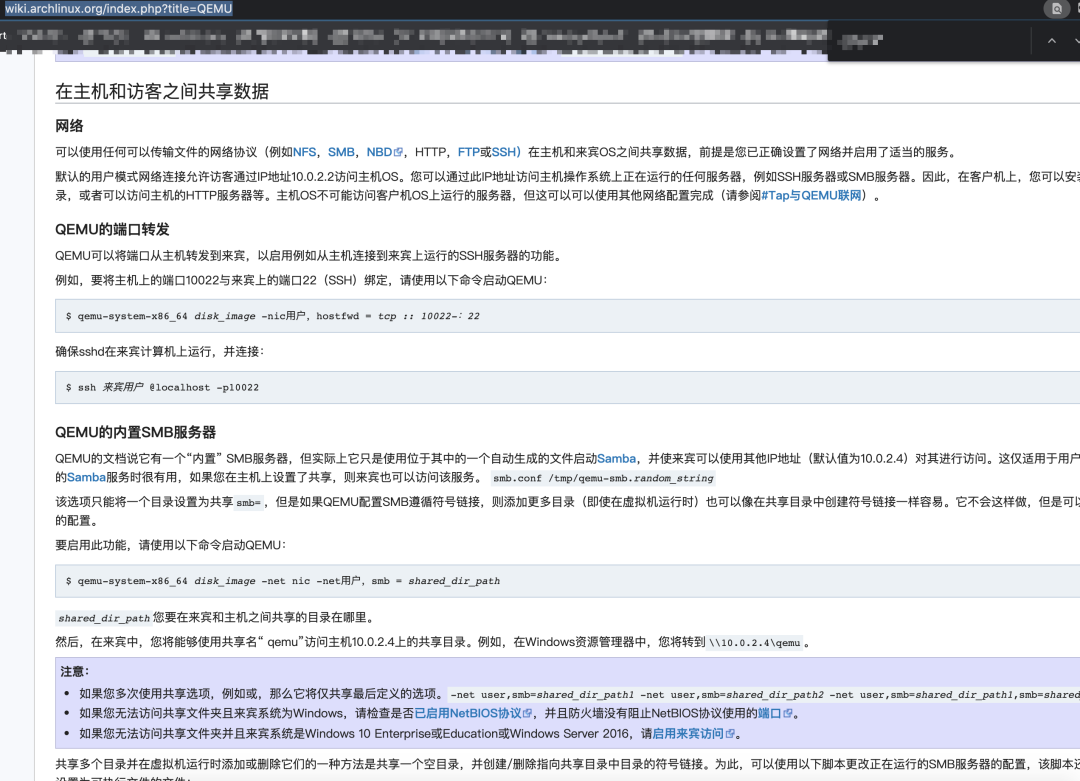Go to previous find match with up chevron
The image size is (1080, 781).
coord(1052,41)
